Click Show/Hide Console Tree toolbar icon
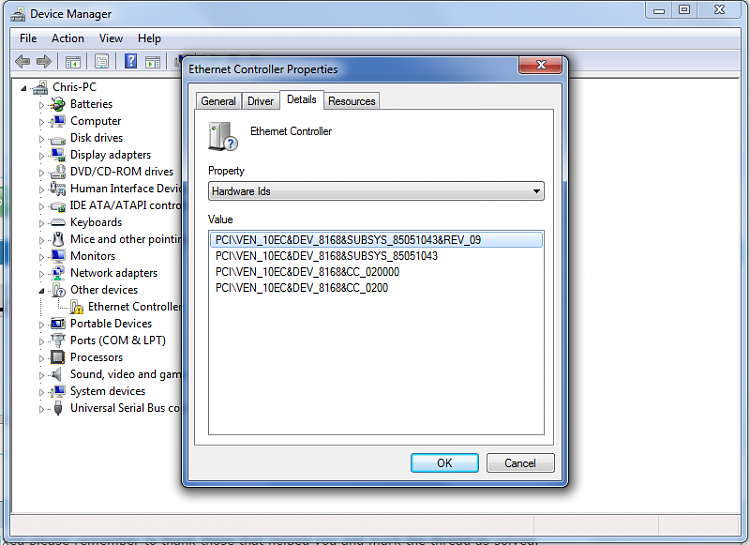Viewport: 750px width, 545px height. click(73, 62)
